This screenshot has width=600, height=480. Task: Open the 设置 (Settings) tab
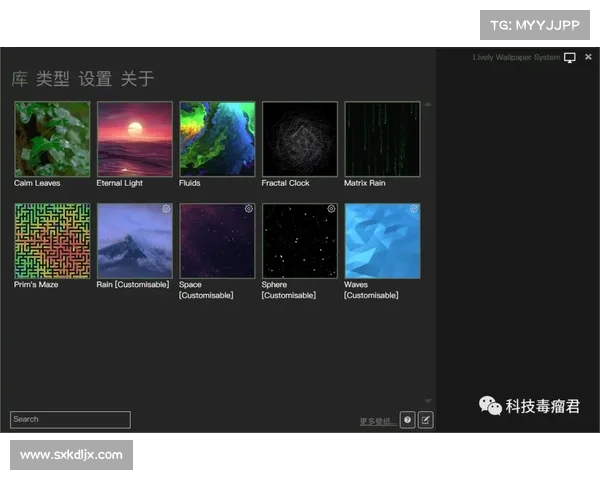pos(95,79)
